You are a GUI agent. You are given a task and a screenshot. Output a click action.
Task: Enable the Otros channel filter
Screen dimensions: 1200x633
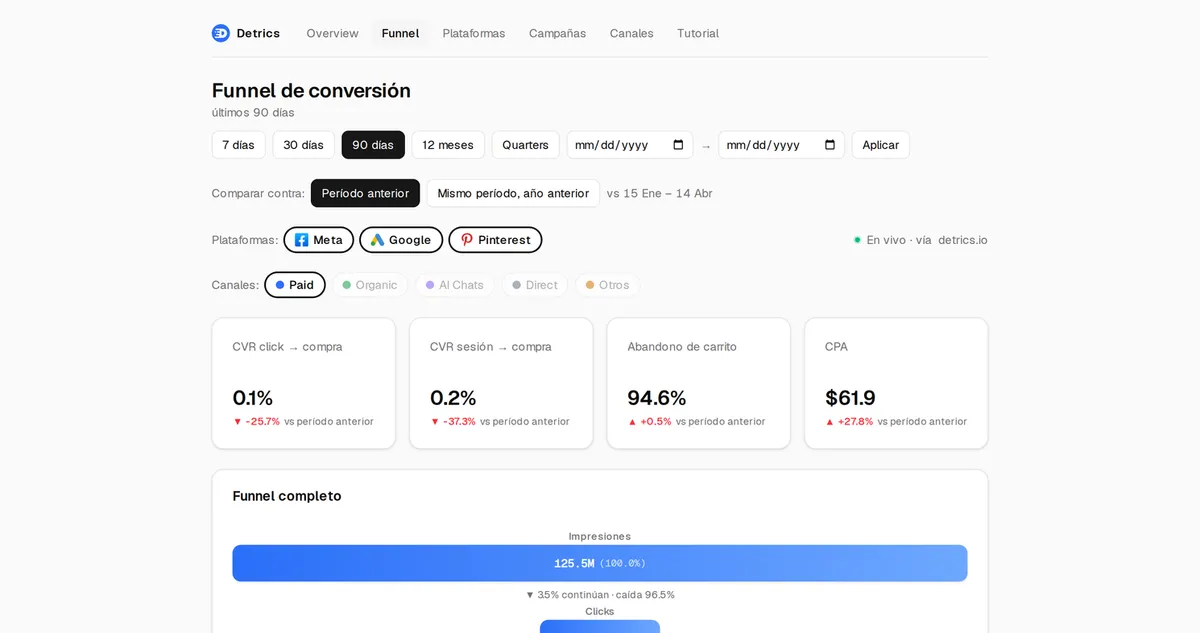pos(608,285)
